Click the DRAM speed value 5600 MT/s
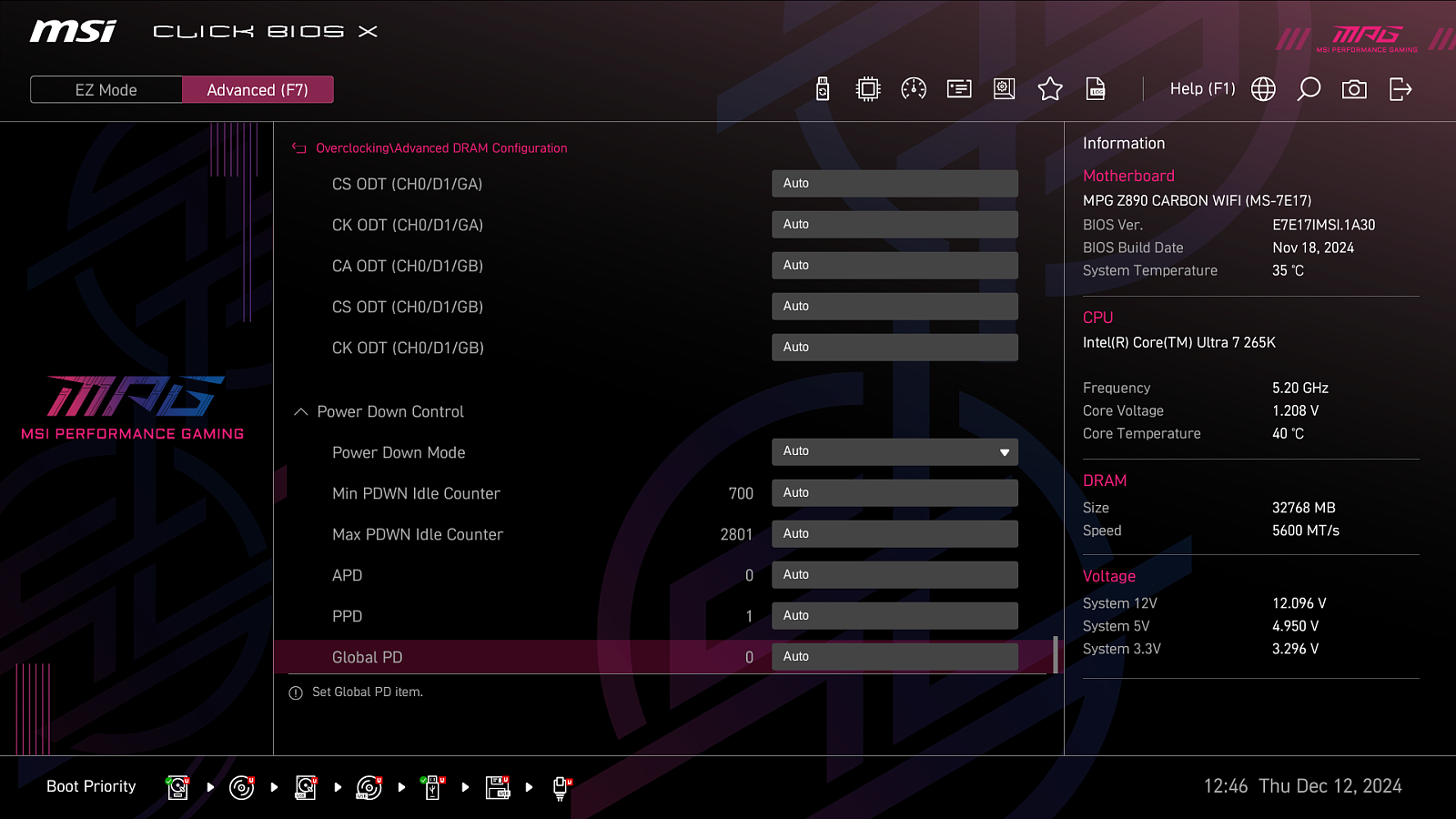 pyautogui.click(x=1306, y=531)
